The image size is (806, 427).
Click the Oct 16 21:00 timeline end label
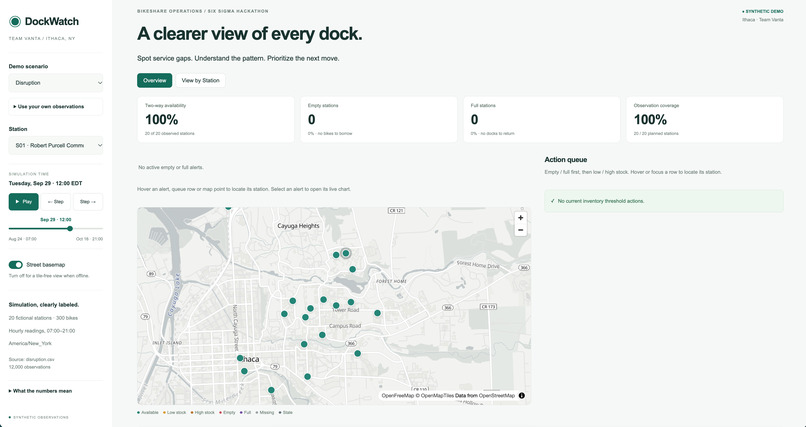tap(89, 239)
